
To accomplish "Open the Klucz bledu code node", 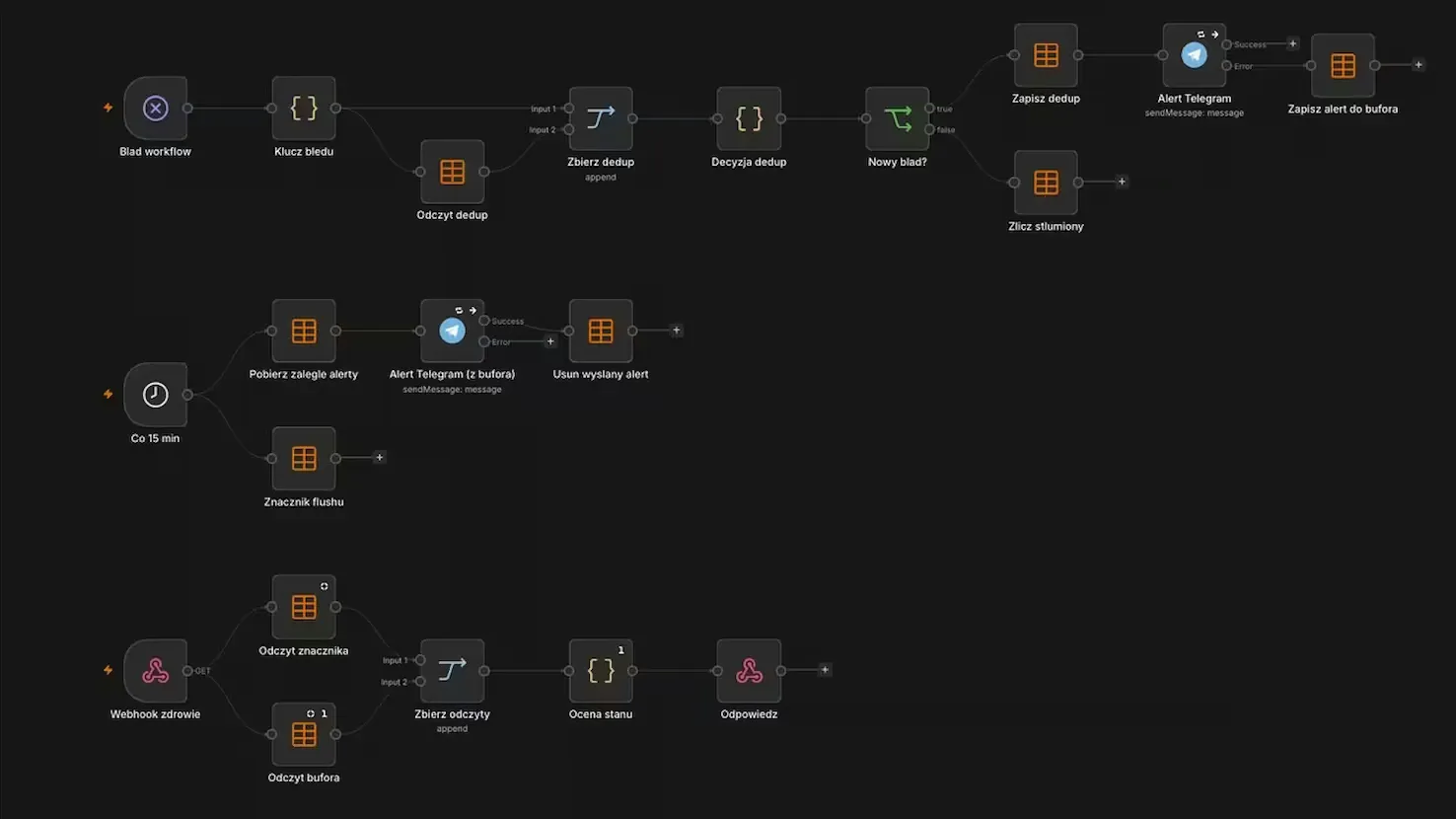I will point(304,108).
